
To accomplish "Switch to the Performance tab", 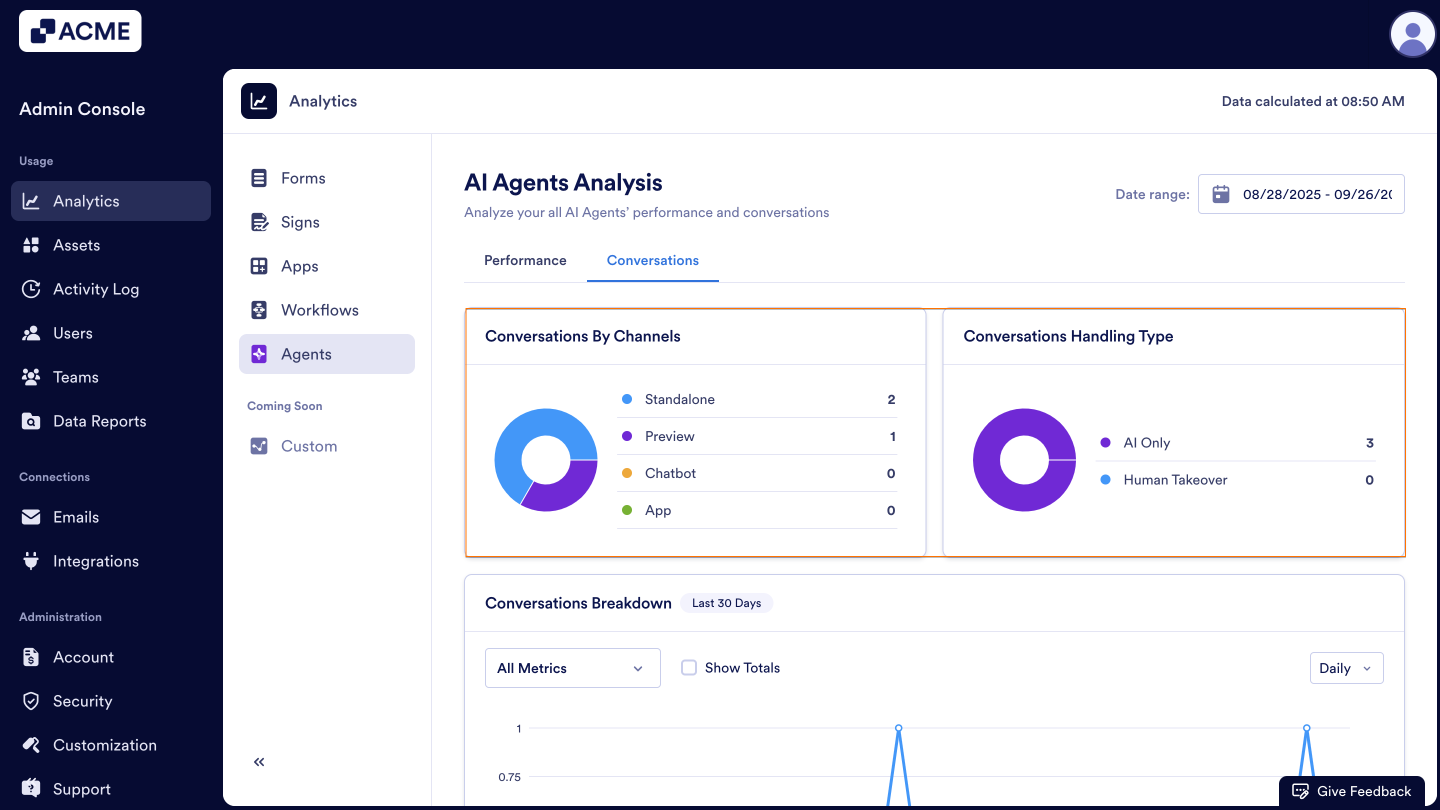I will pyautogui.click(x=524, y=260).
